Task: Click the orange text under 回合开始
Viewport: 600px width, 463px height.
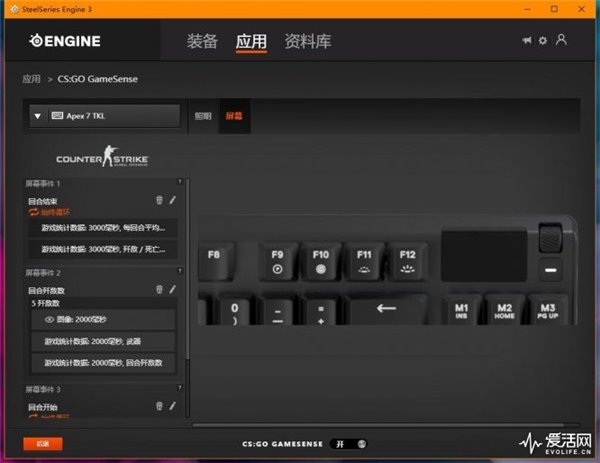Action: point(54,416)
